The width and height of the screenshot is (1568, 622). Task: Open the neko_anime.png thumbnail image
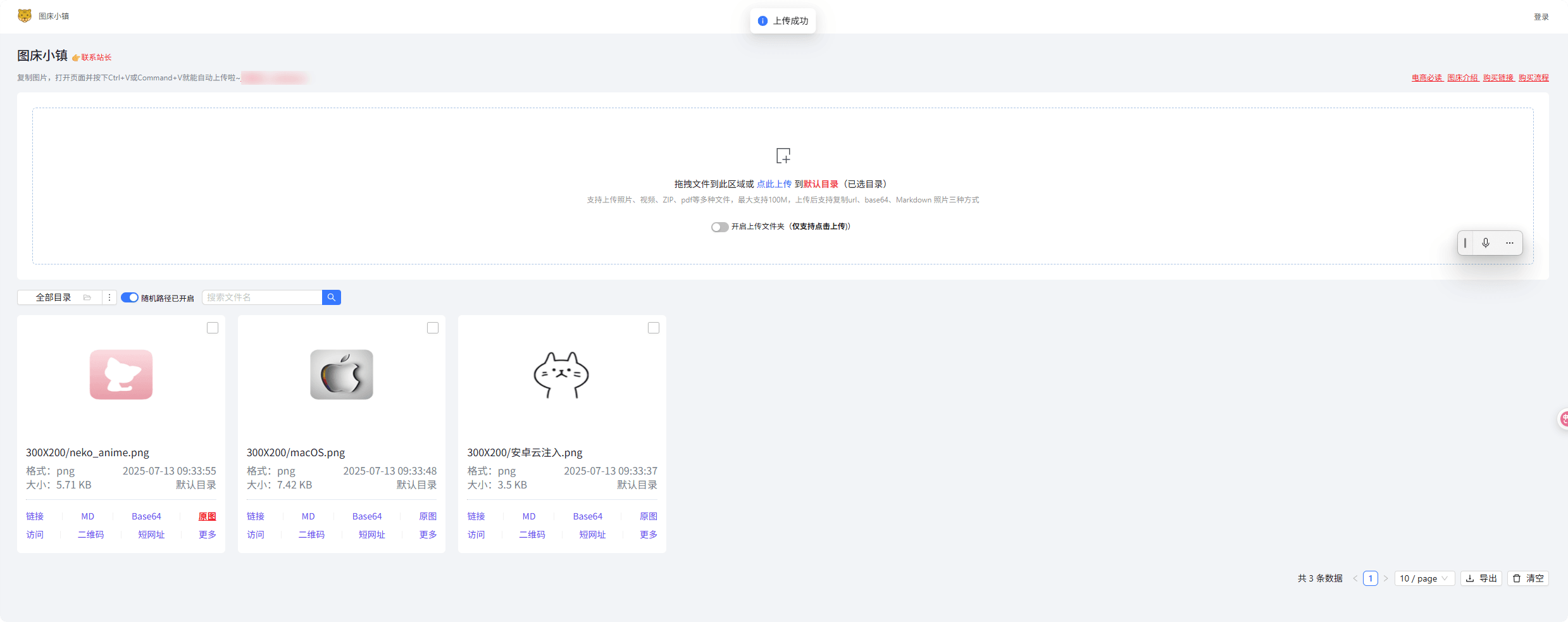click(x=121, y=375)
